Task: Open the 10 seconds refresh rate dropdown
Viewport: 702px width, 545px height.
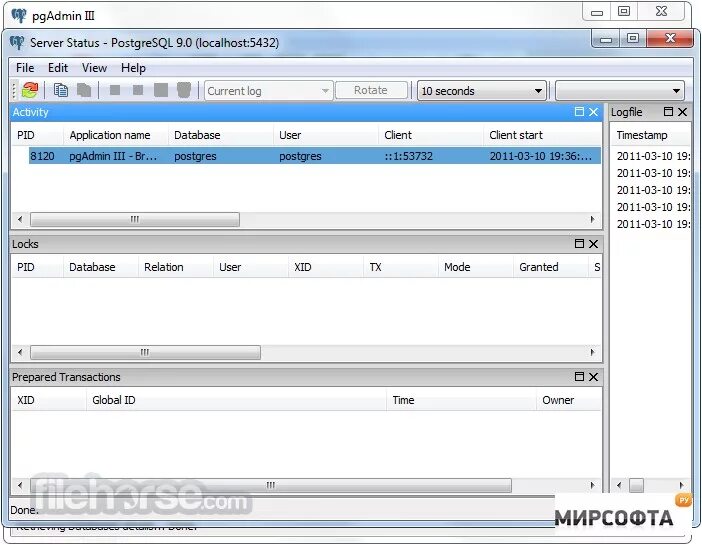Action: pos(482,91)
